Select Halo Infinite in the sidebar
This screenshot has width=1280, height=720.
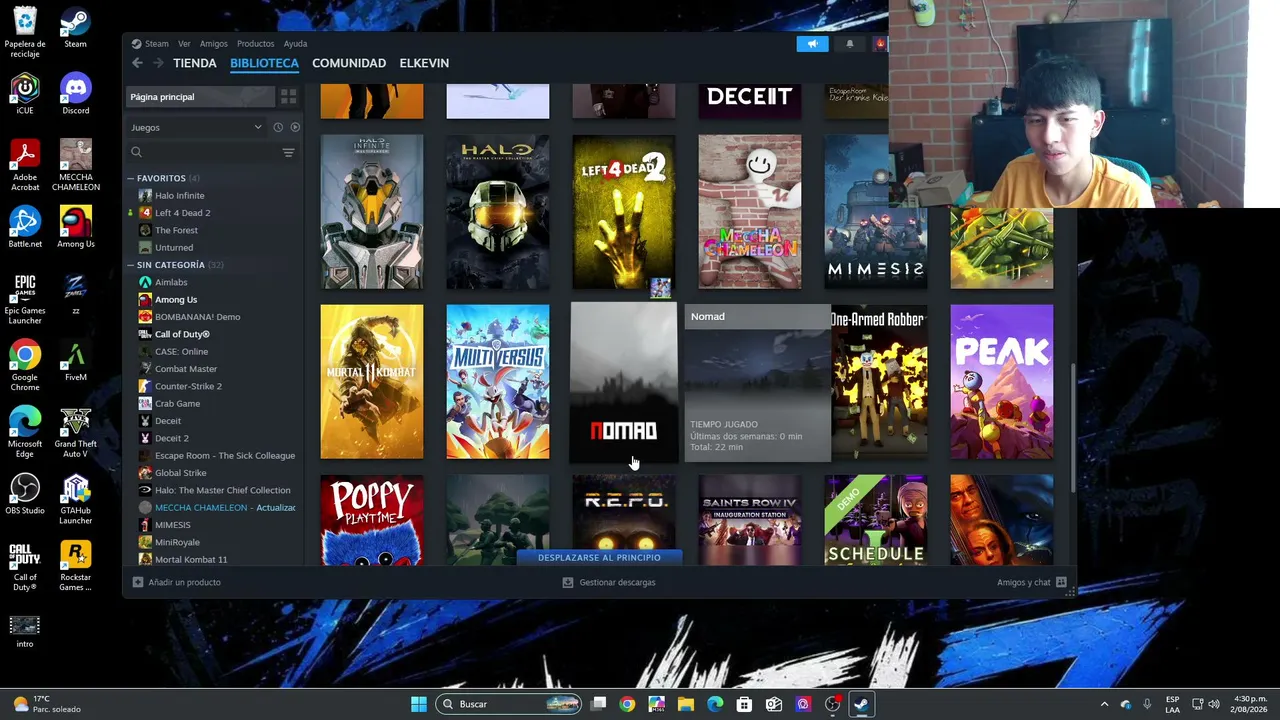[x=179, y=196]
